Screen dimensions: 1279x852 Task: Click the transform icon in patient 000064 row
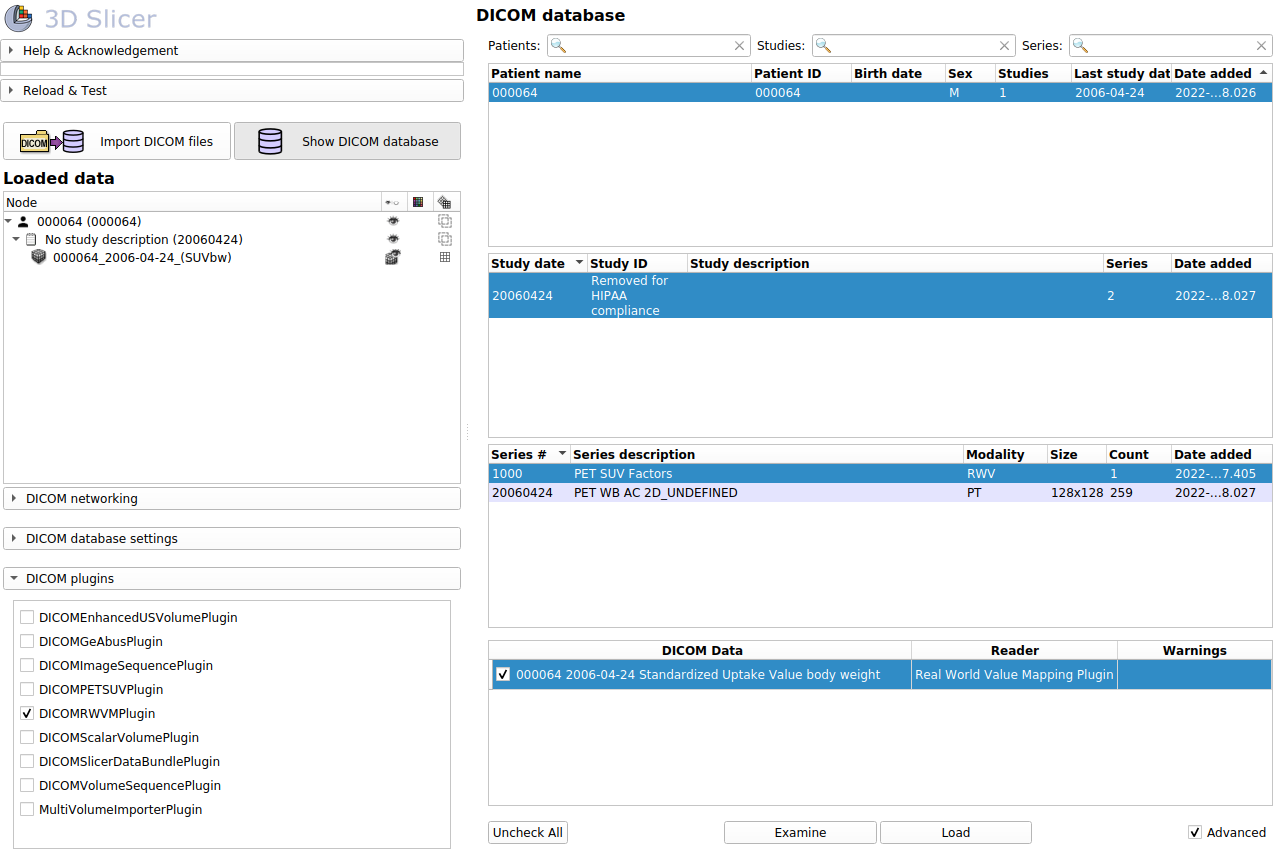445,222
